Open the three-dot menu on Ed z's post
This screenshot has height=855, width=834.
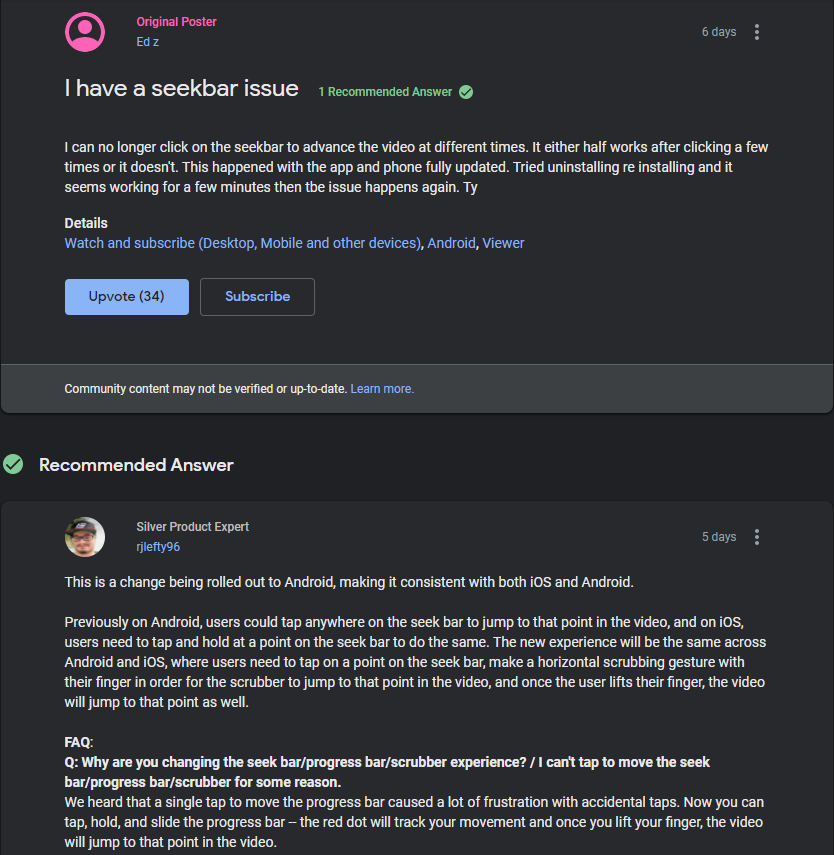757,32
